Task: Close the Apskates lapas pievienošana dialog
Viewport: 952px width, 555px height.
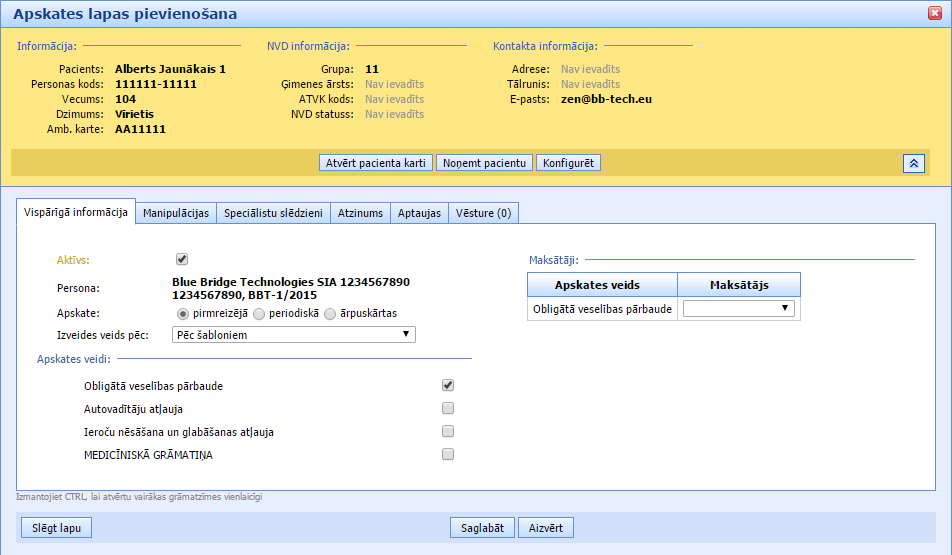Action: click(935, 13)
